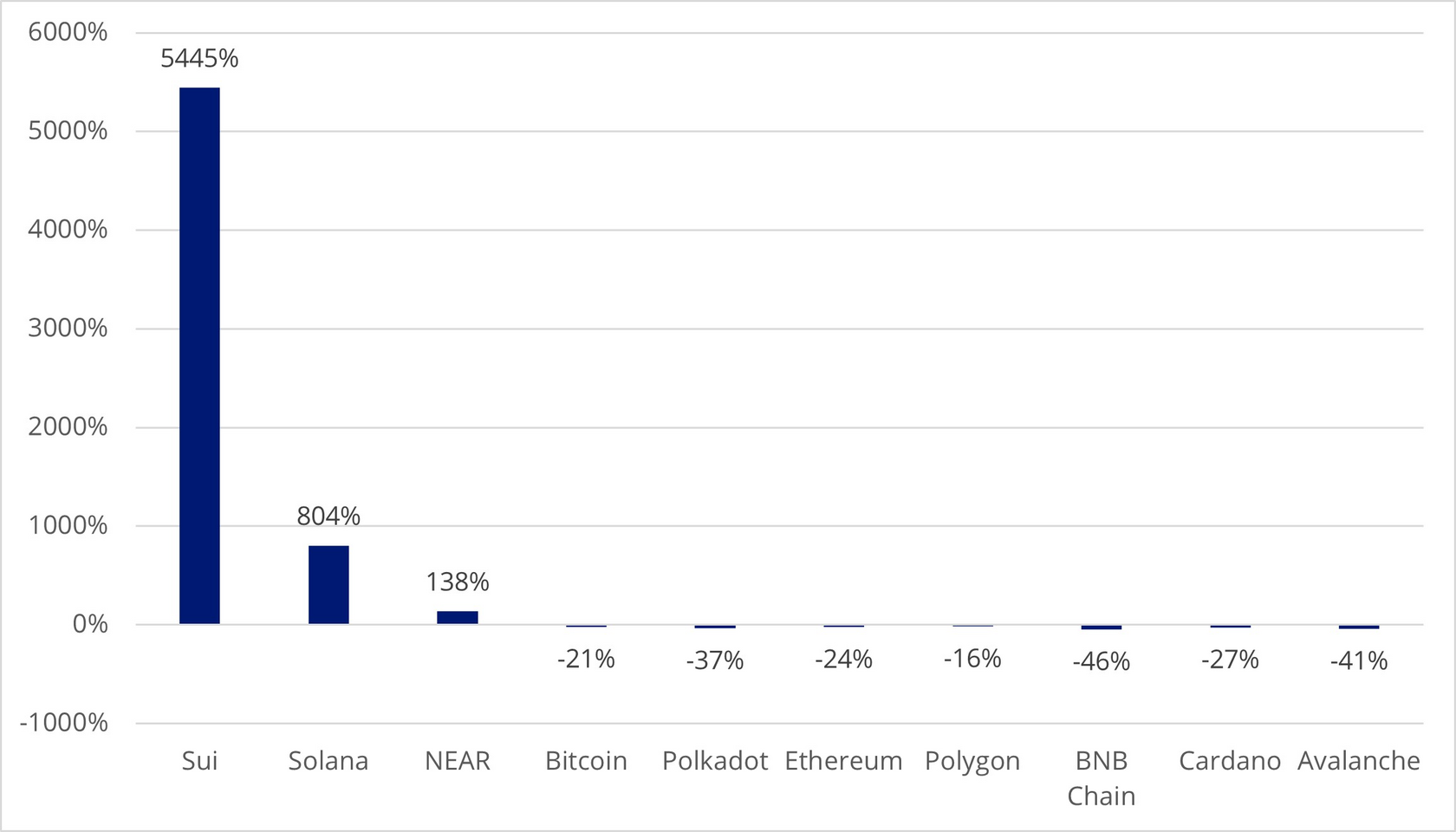The image size is (1456, 832).
Task: Click the -41% Avalanche data label
Action: point(1359,661)
